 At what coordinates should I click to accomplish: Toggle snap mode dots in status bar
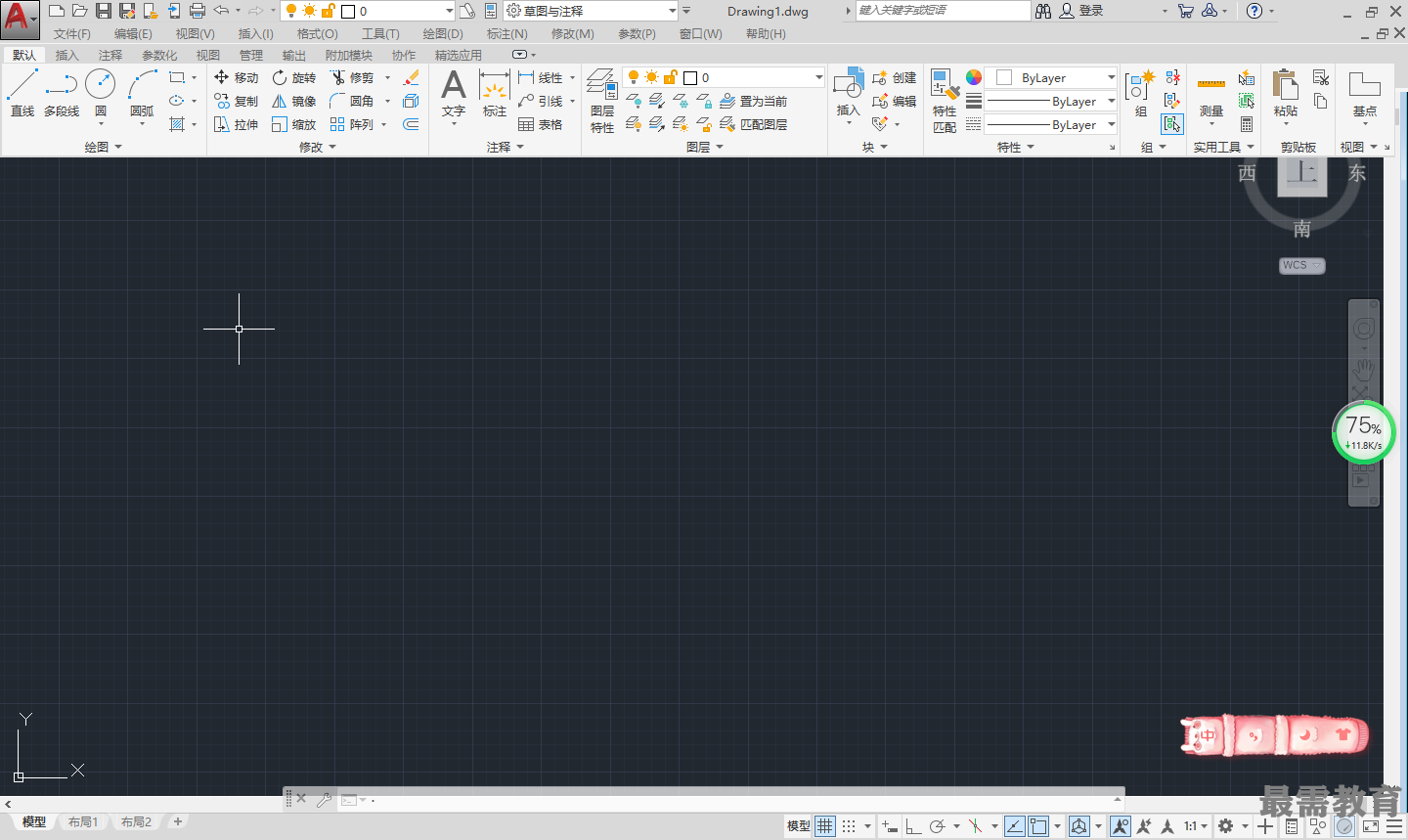[849, 826]
